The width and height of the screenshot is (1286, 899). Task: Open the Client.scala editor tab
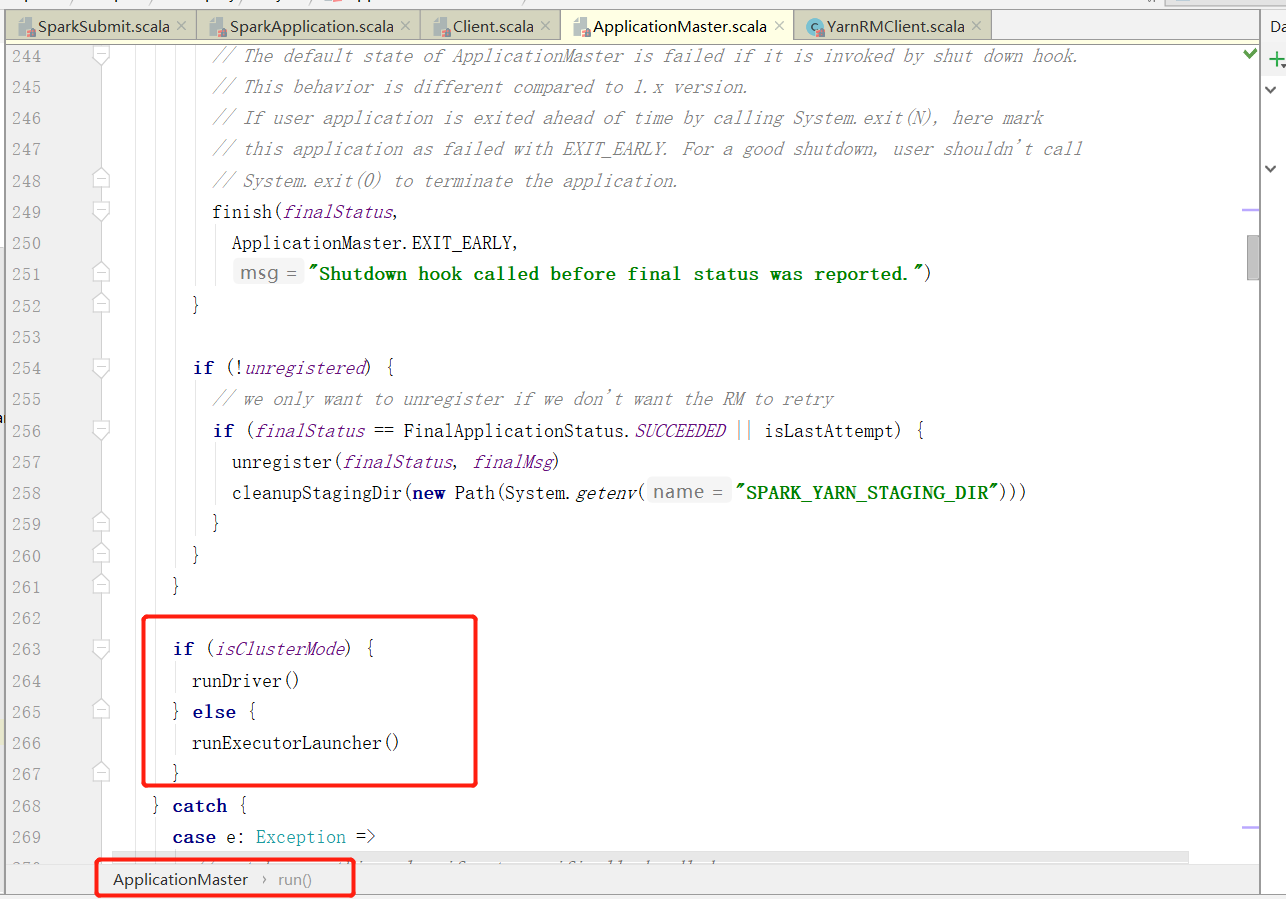[x=492, y=26]
